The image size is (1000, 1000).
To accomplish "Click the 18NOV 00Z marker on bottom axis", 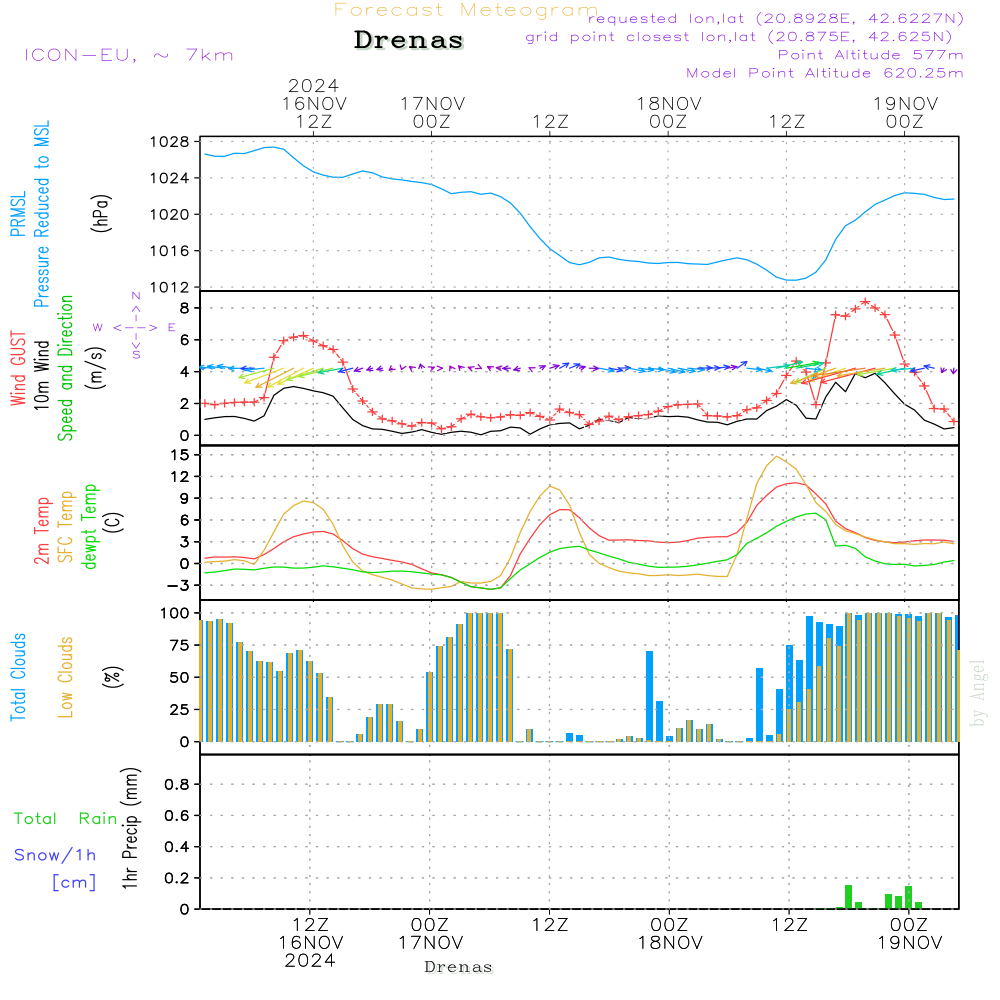I will pos(669,933).
